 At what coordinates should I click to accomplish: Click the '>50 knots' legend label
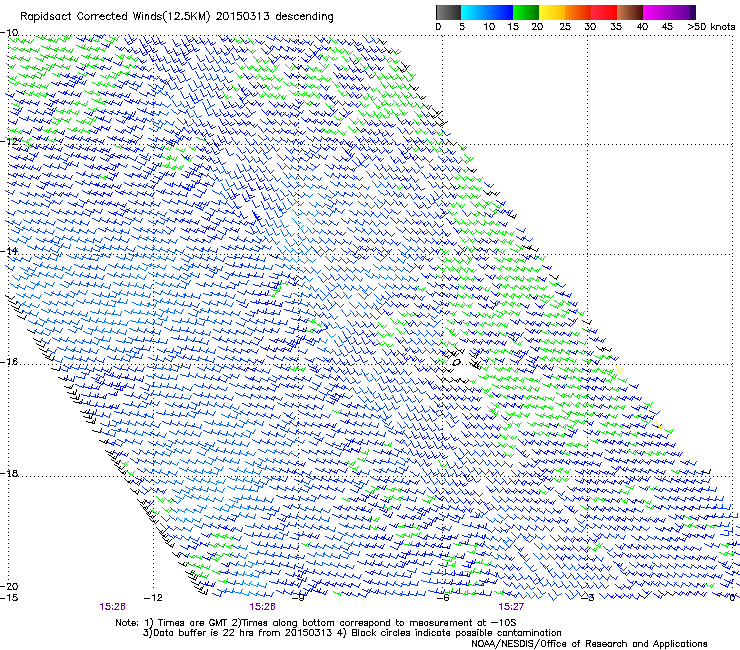711,27
